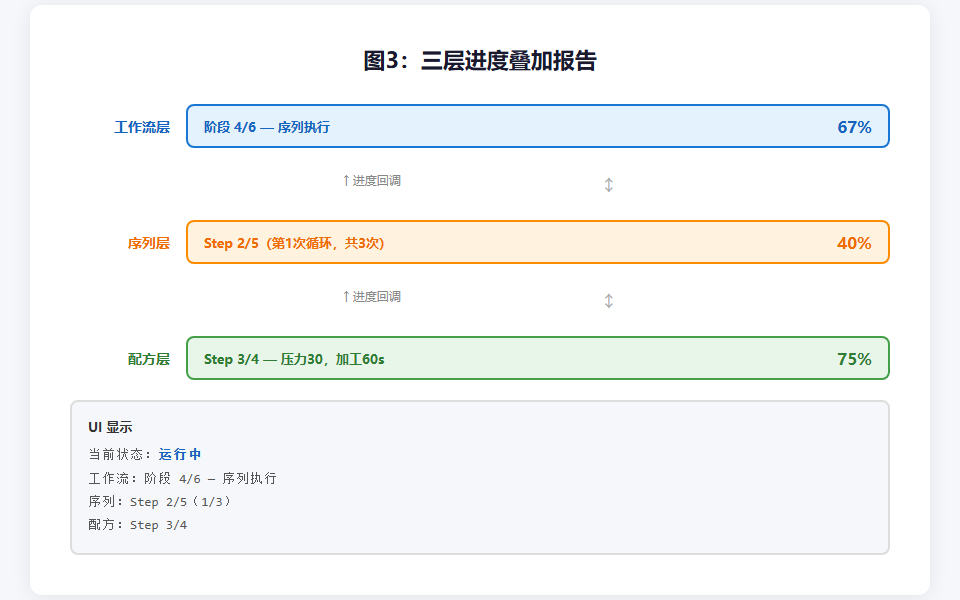
Task: Click line 工作流: 阶段 4/6 – 序列执行
Action: pyautogui.click(x=182, y=478)
